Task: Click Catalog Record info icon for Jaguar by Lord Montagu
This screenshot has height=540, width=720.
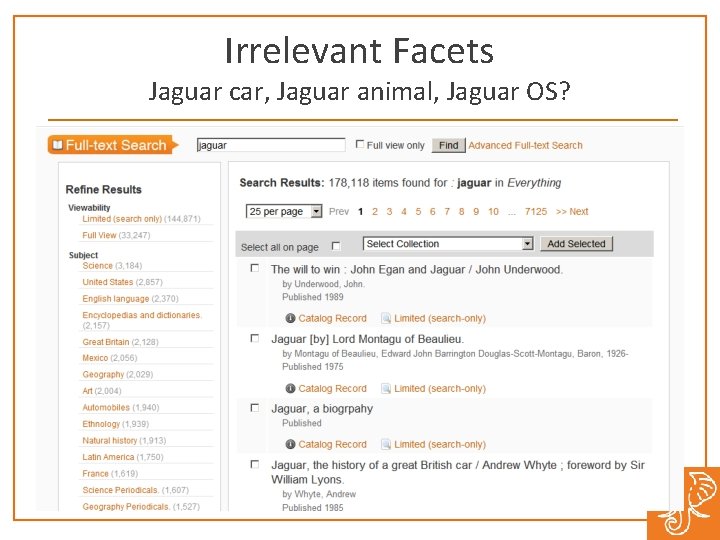Action: coord(290,388)
